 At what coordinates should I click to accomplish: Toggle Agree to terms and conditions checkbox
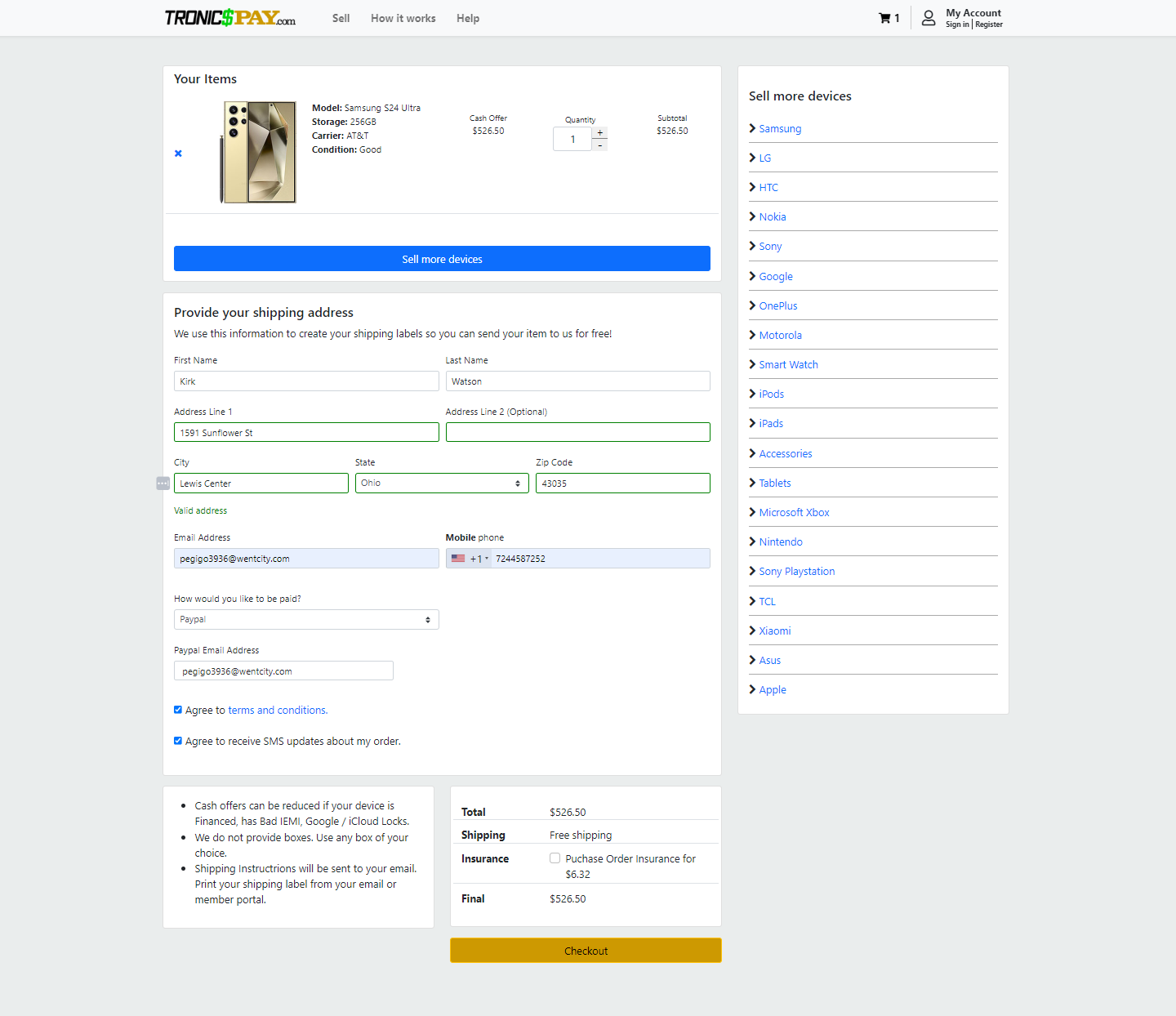[178, 710]
